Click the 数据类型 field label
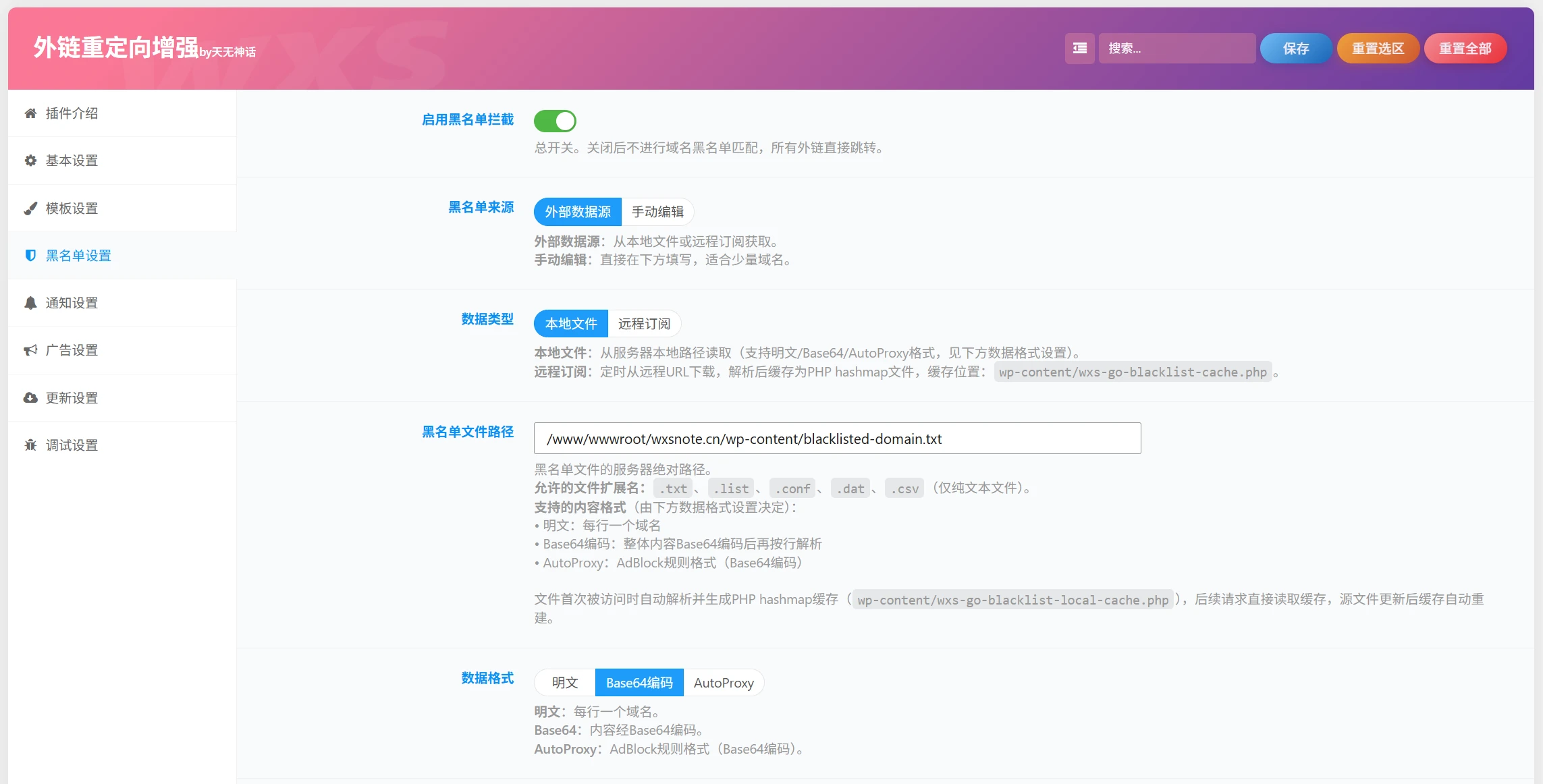Image resolution: width=1543 pixels, height=784 pixels. point(487,319)
